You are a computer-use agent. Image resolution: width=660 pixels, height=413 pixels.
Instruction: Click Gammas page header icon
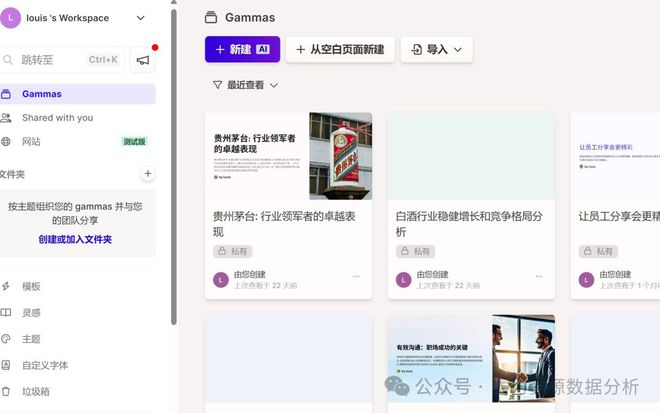pos(211,17)
